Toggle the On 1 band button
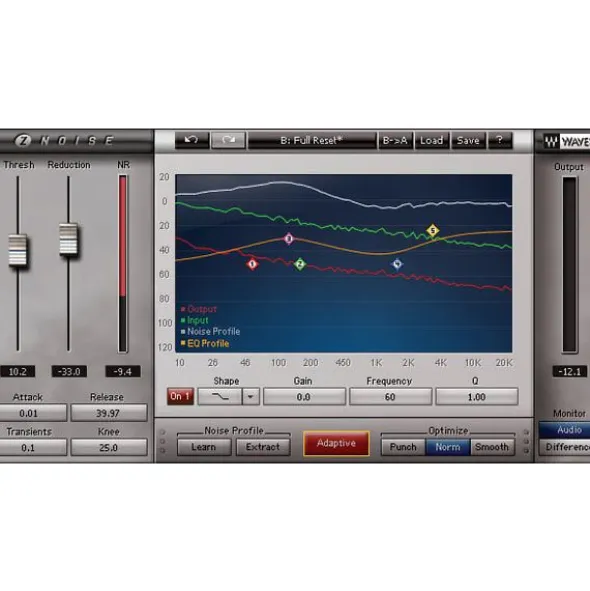Viewport: 590px width, 591px height. click(180, 397)
